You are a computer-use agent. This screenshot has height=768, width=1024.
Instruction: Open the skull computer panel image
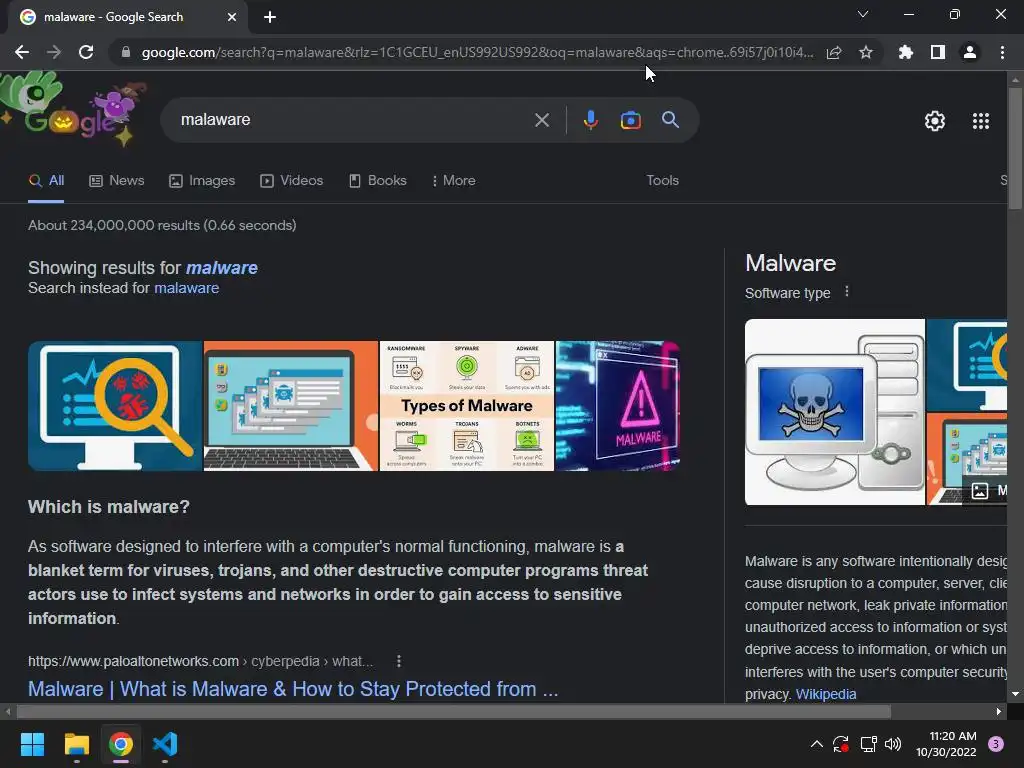coord(835,412)
